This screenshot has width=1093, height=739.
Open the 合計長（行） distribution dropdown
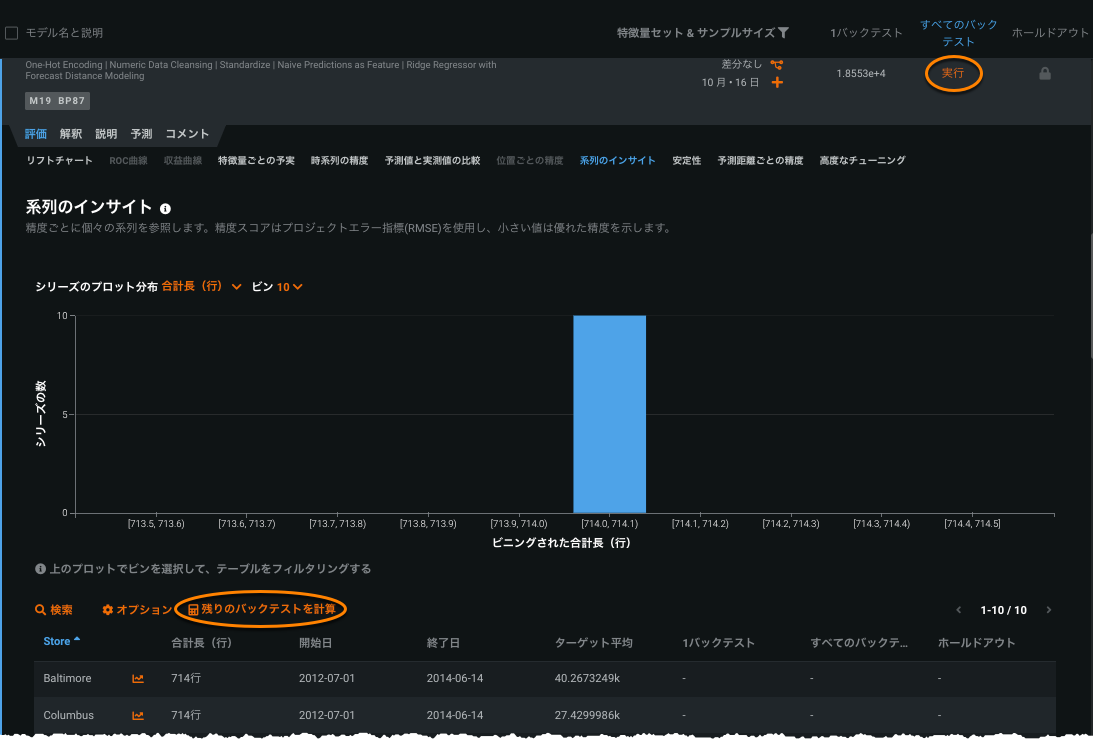[202, 287]
